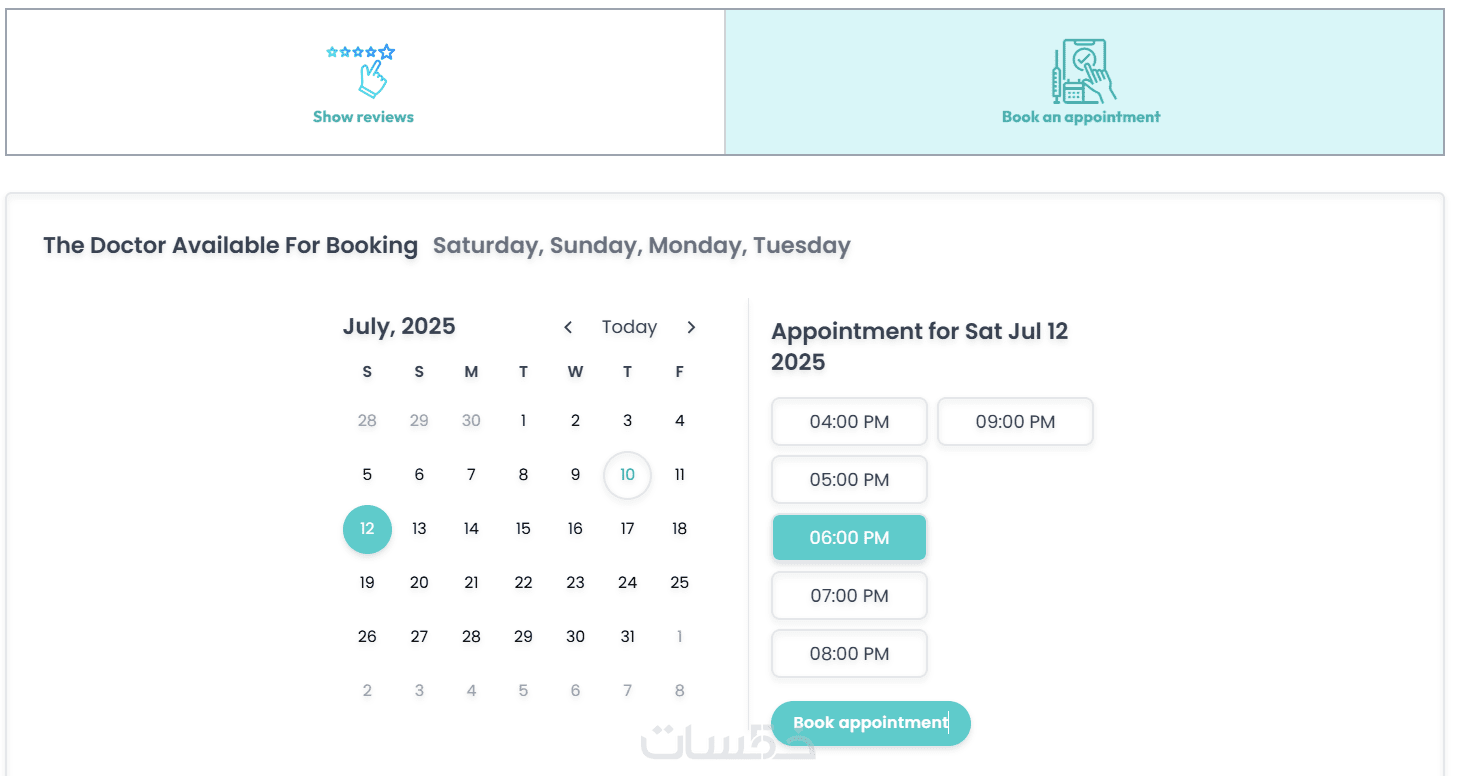Image resolution: width=1457 pixels, height=776 pixels.
Task: Pick today's date, July 10
Action: coord(627,475)
